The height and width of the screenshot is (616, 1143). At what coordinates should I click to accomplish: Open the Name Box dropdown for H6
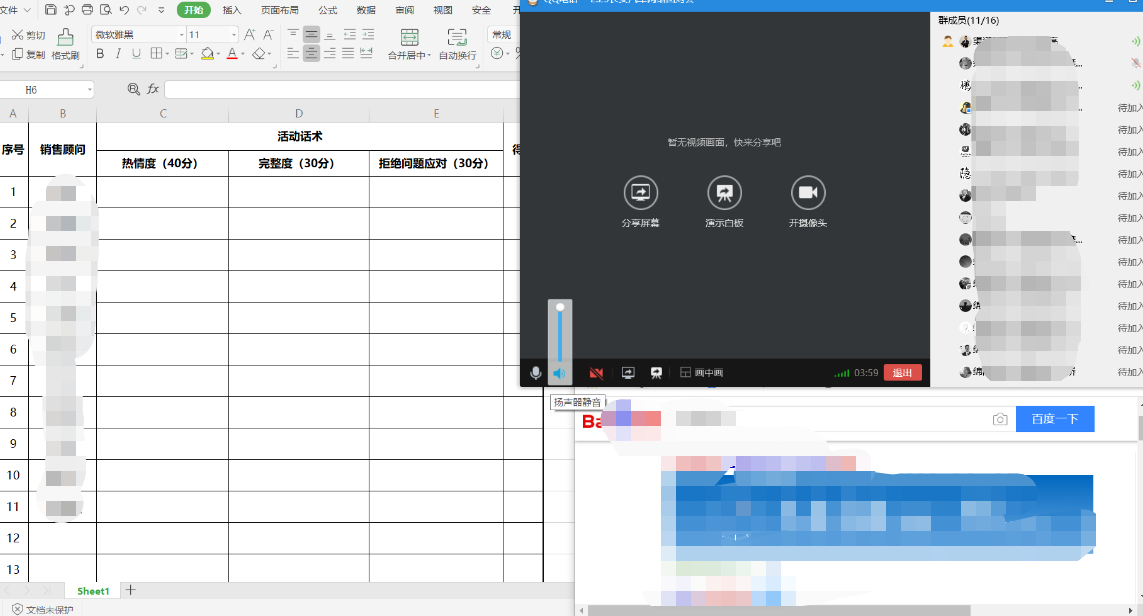[90, 90]
